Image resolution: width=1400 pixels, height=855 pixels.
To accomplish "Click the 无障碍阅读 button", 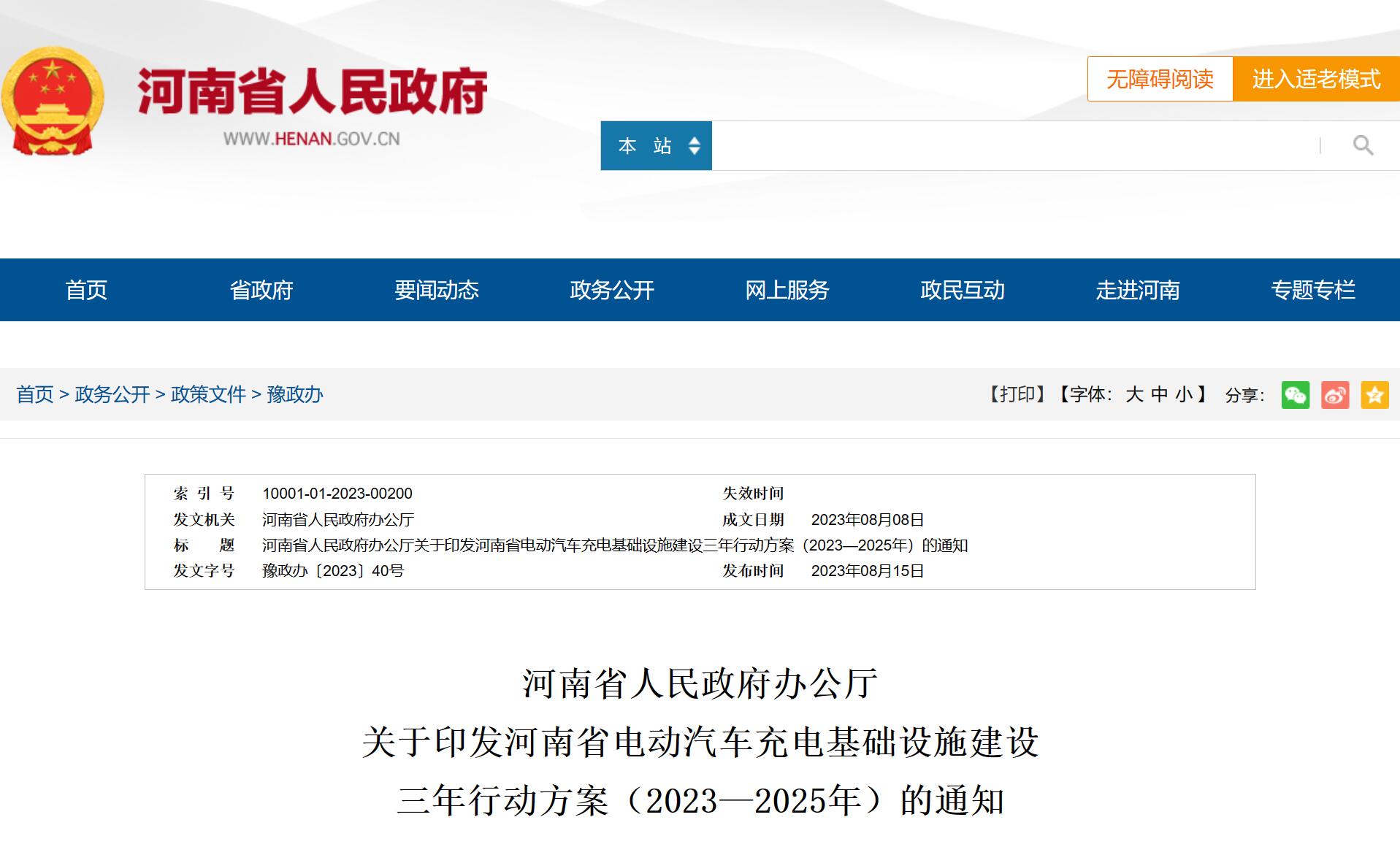I will pos(1160,79).
